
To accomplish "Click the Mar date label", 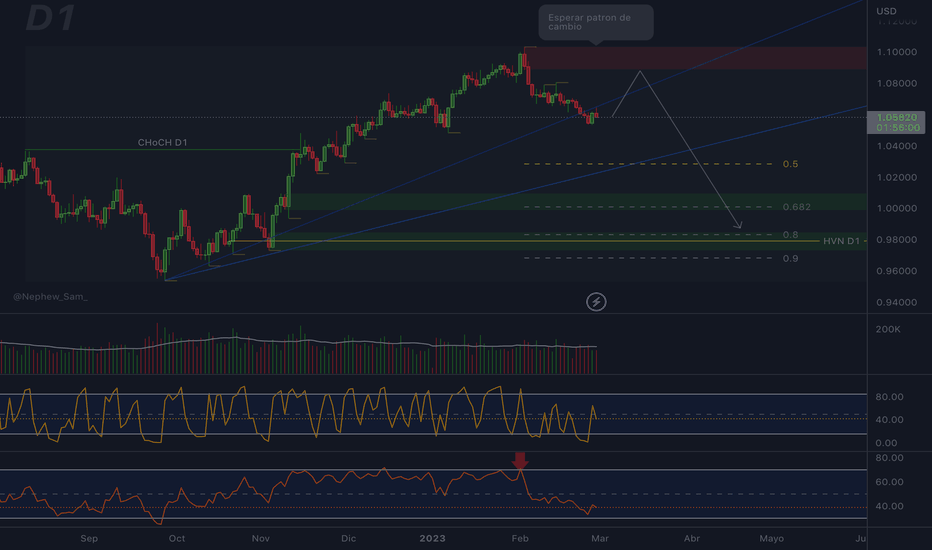I will pos(600,539).
